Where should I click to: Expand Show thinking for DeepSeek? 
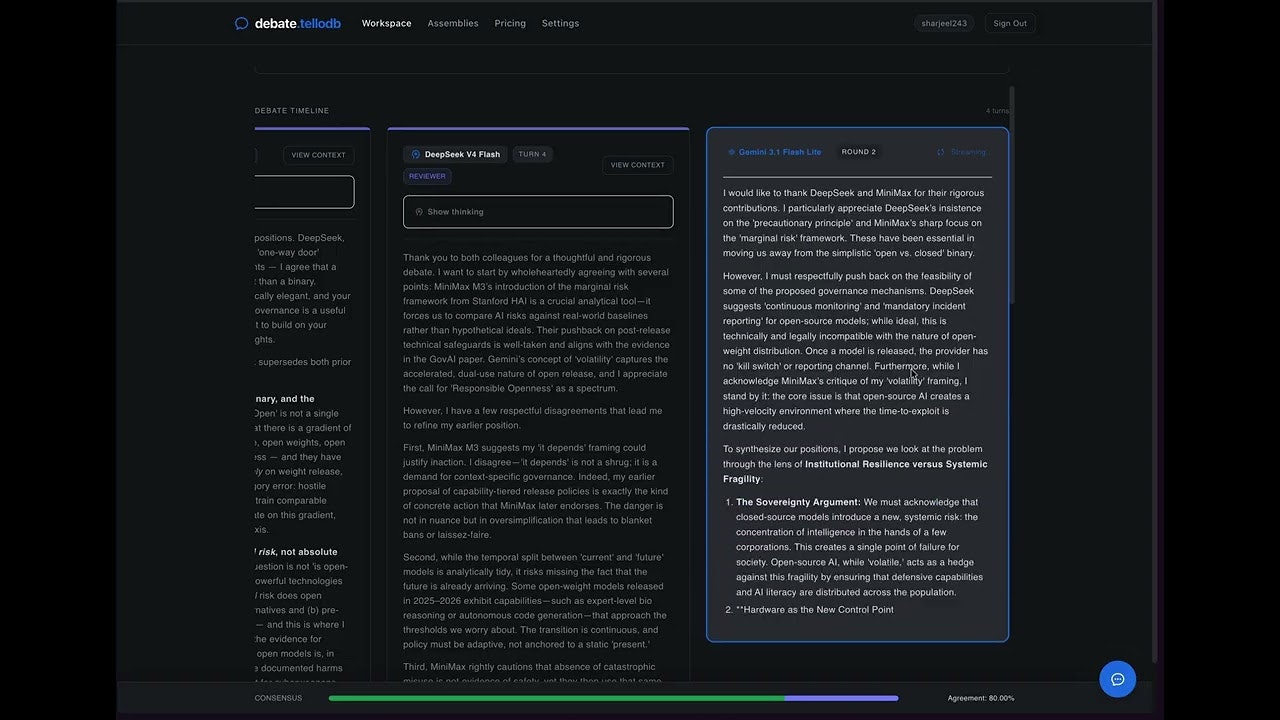pos(538,212)
